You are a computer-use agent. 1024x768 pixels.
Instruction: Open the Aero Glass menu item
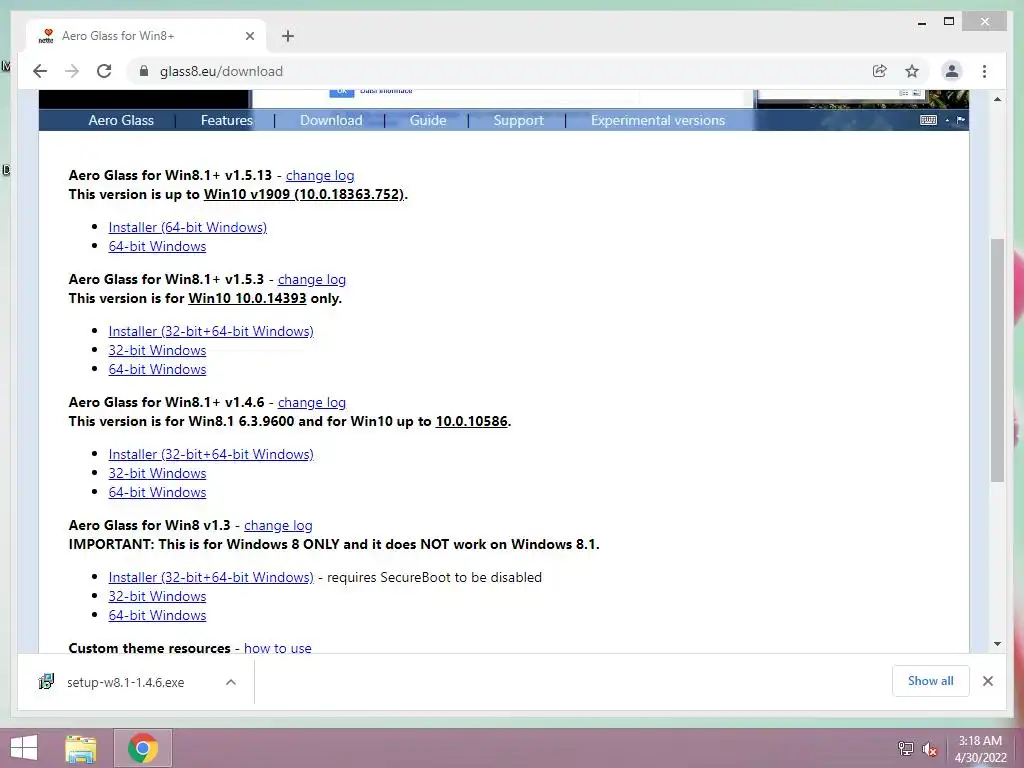pos(121,120)
